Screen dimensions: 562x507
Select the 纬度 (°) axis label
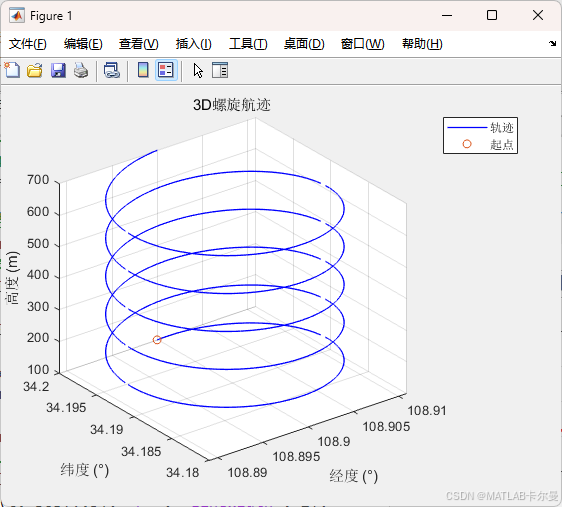(85, 470)
